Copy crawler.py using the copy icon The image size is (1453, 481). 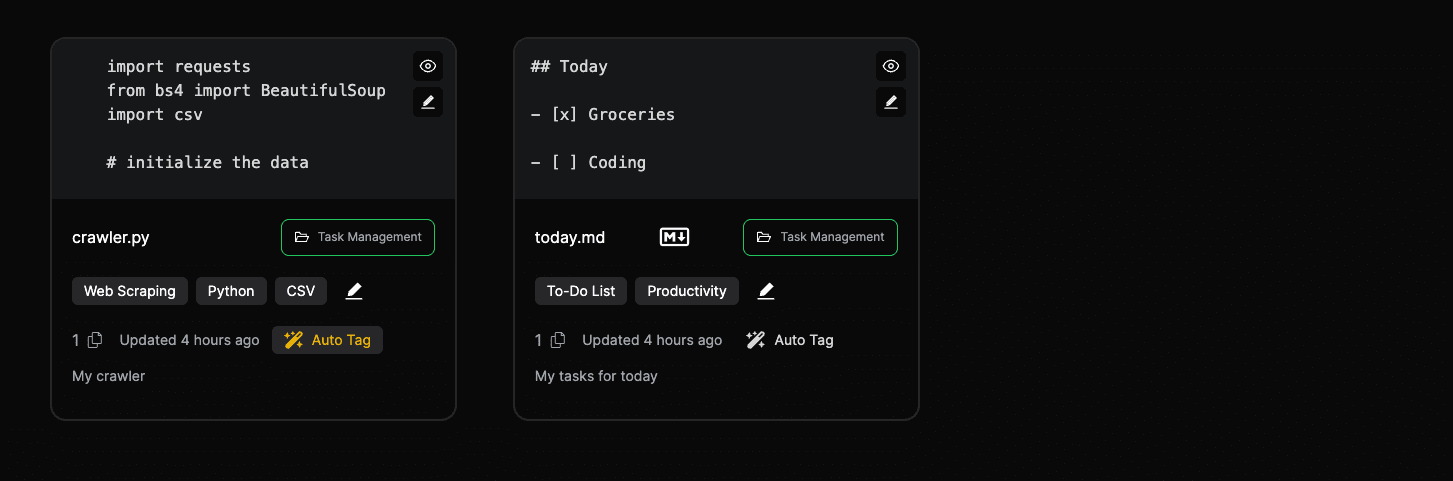pyautogui.click(x=95, y=340)
